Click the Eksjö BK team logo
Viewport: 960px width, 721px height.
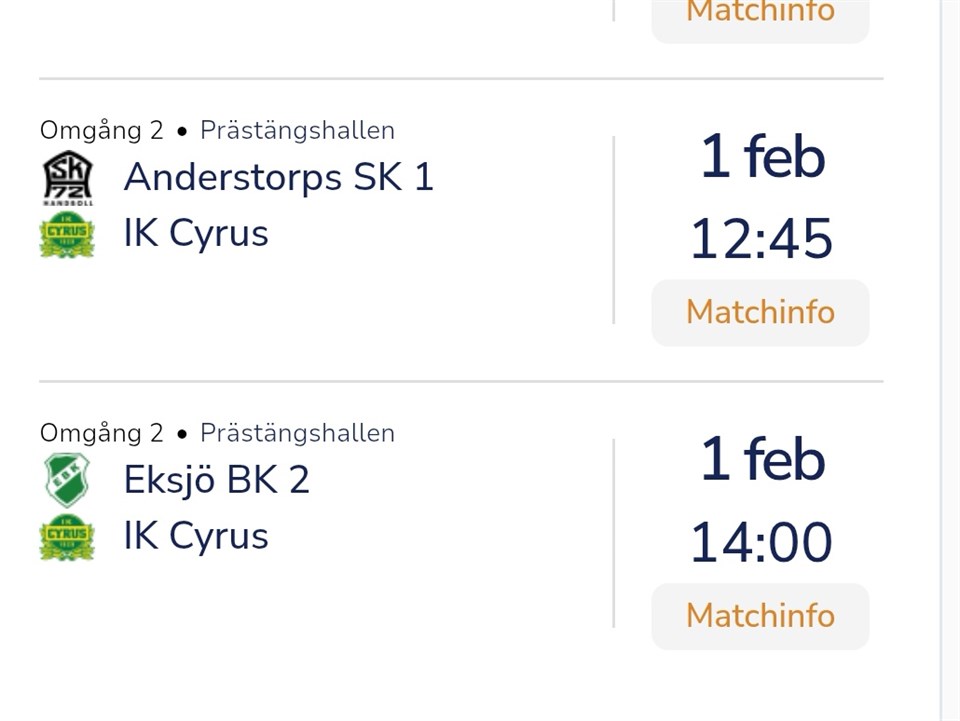click(67, 480)
